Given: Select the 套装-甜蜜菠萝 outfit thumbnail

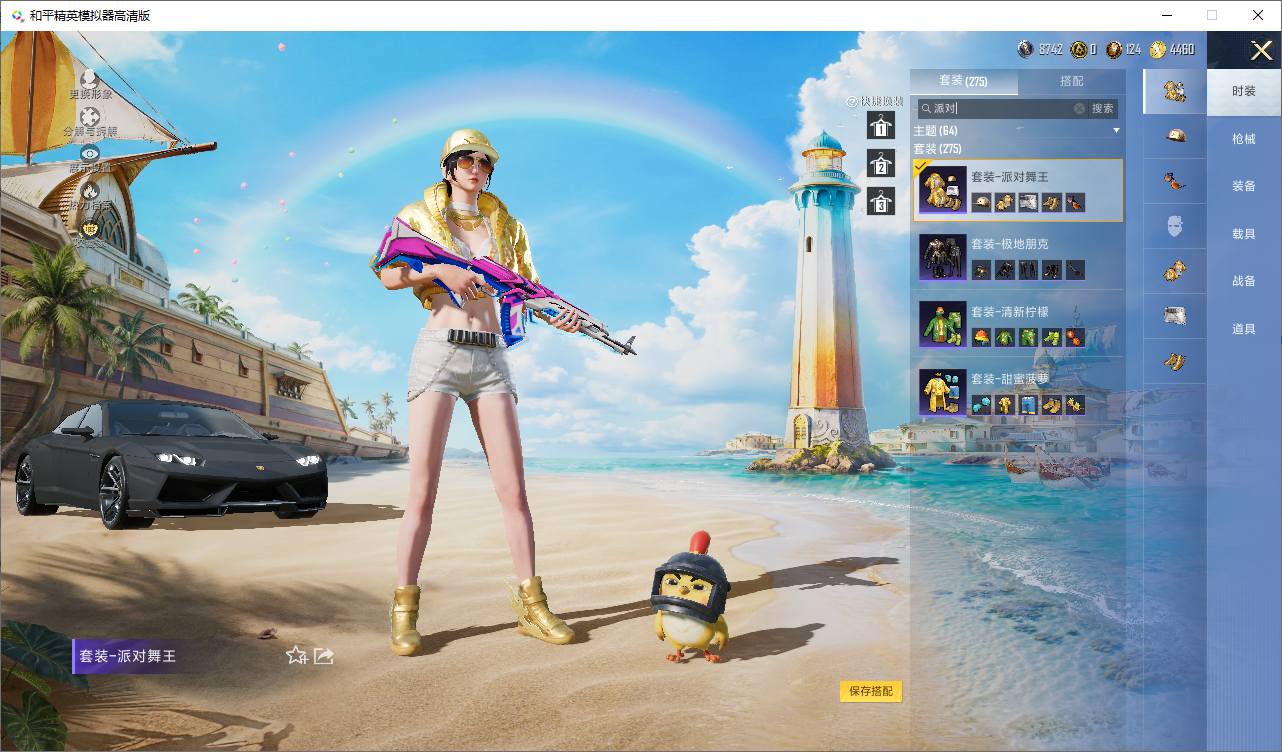Looking at the screenshot, I should pyautogui.click(x=942, y=391).
